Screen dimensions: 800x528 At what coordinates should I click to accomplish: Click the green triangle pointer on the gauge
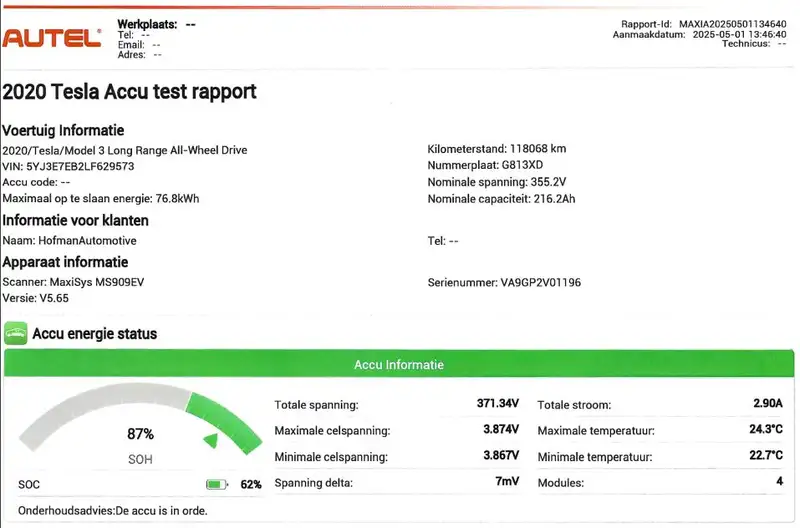[x=212, y=440]
